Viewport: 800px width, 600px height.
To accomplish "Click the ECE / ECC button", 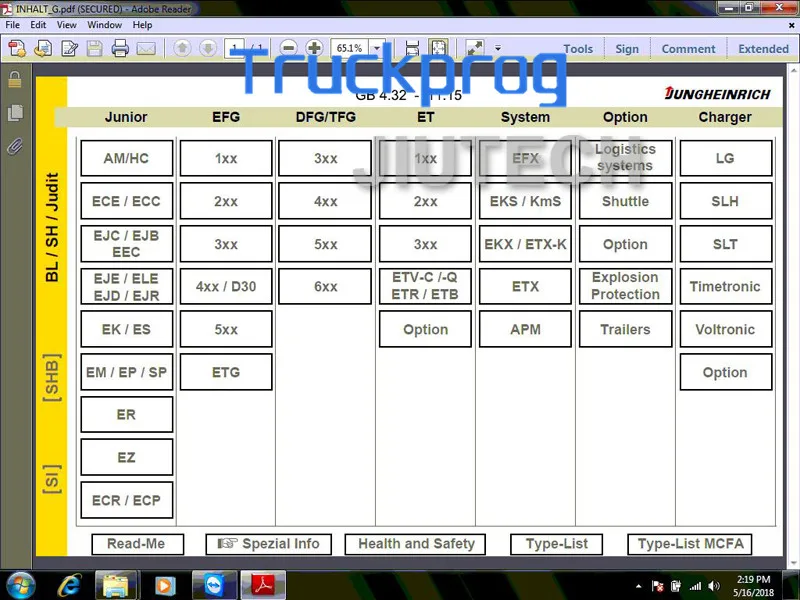I will click(x=127, y=201).
